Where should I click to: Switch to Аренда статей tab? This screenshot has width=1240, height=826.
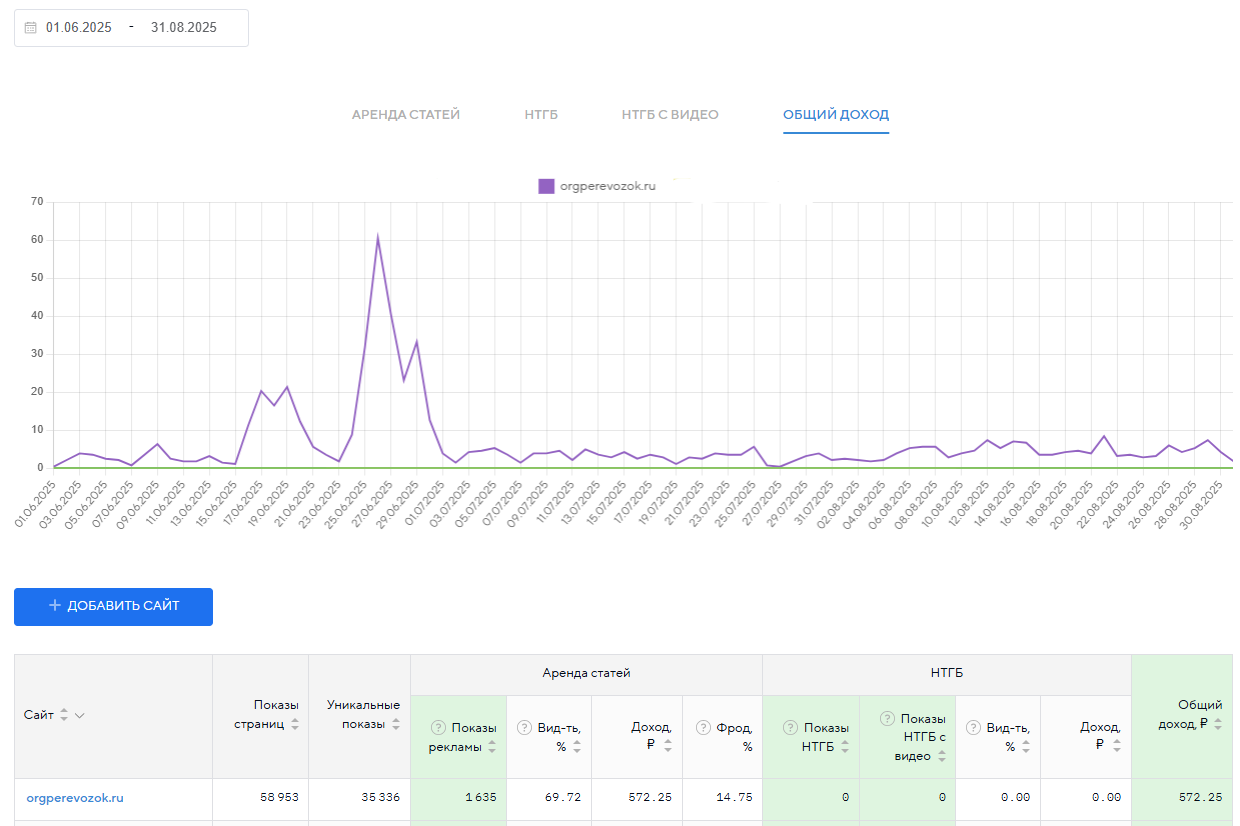(x=406, y=115)
